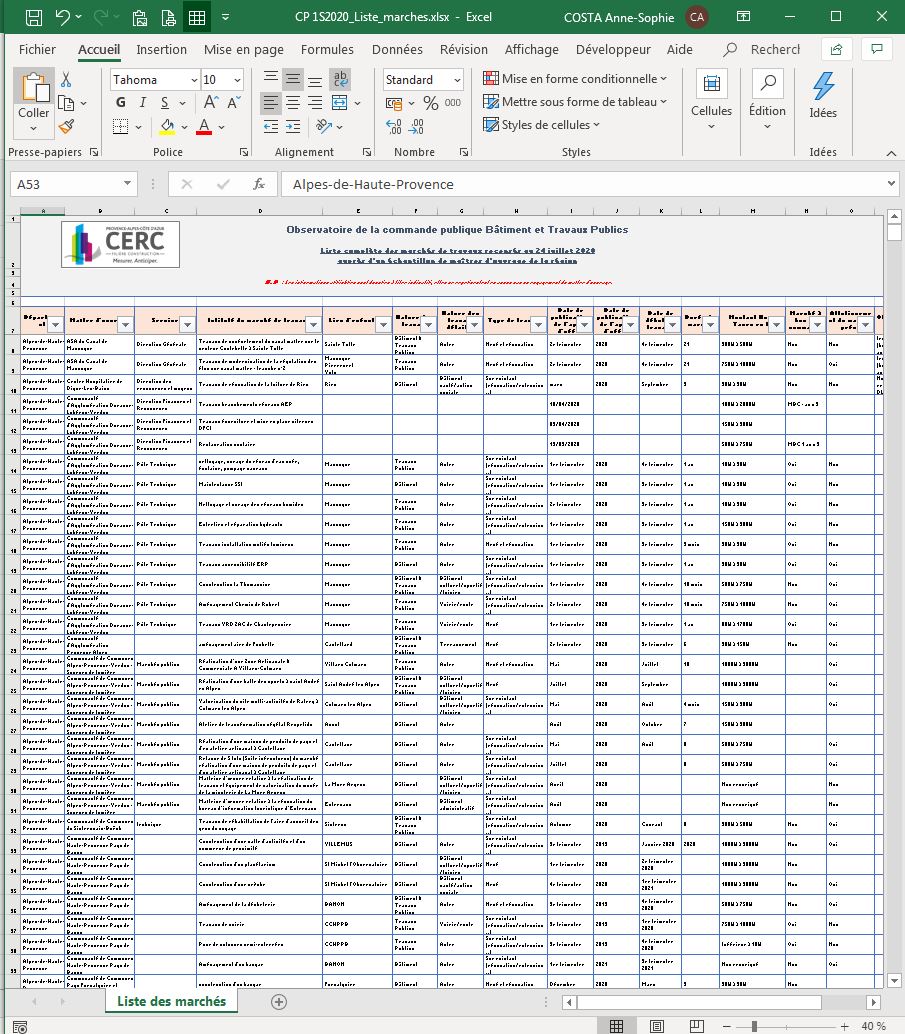Image resolution: width=905 pixels, height=1034 pixels.
Task: Remove a decimal place
Action: pos(417,126)
